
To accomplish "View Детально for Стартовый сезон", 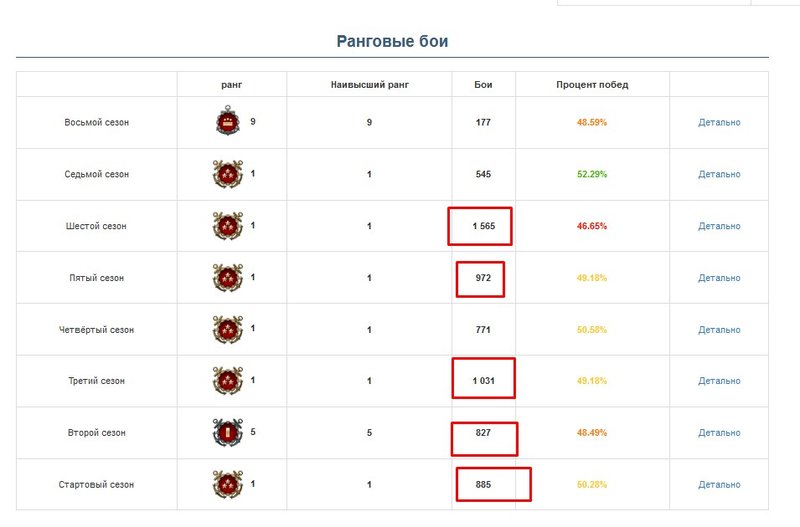I will coord(719,485).
